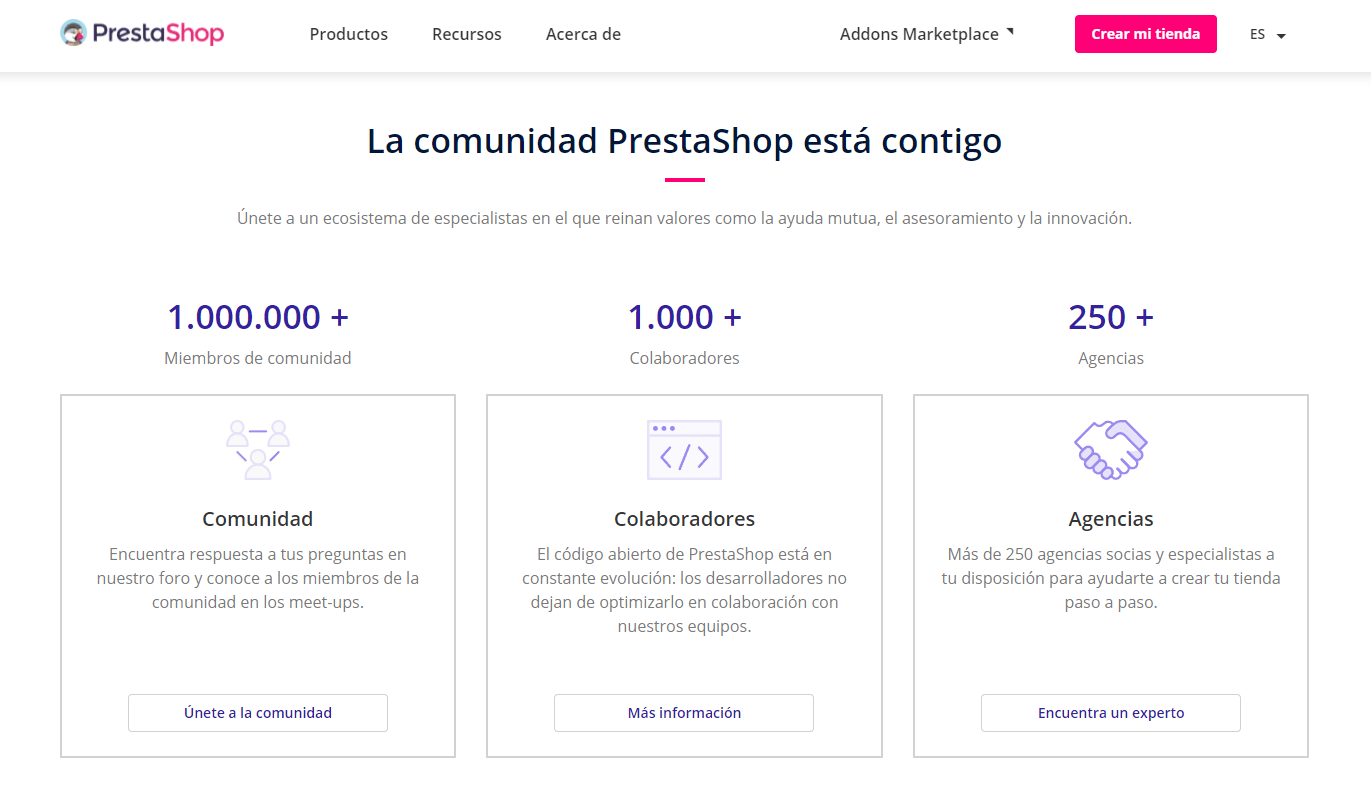
Task: Click the La comunidad PrestaShop está contigo heading
Action: pyautogui.click(x=685, y=141)
